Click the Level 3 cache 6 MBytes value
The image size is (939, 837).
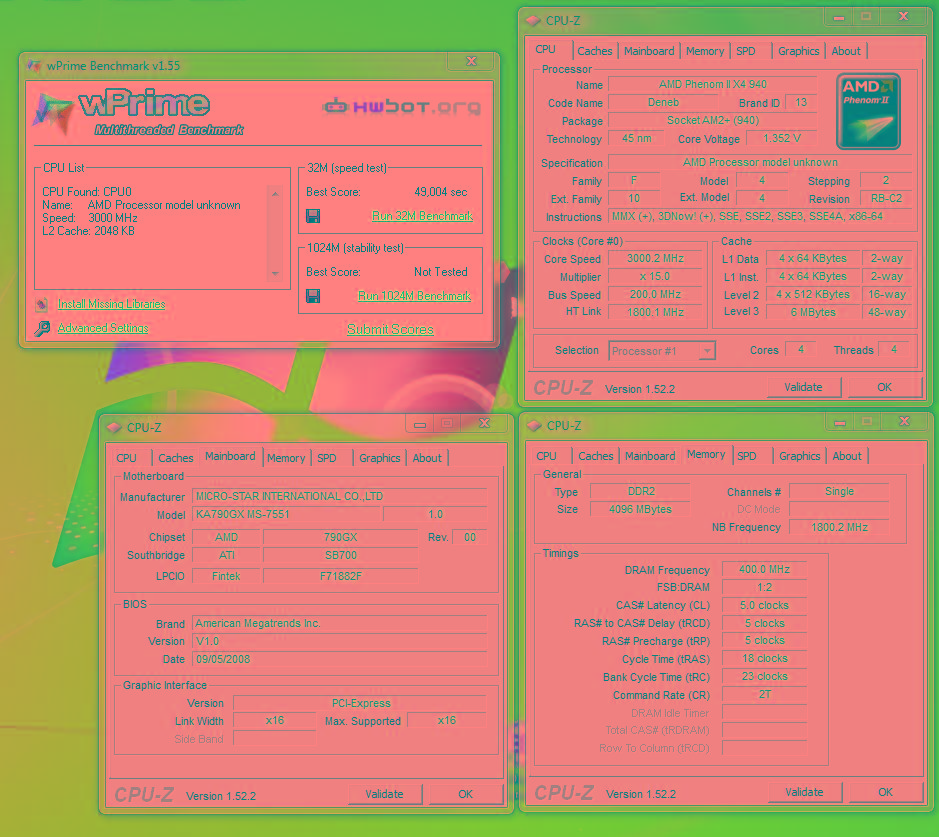(813, 312)
